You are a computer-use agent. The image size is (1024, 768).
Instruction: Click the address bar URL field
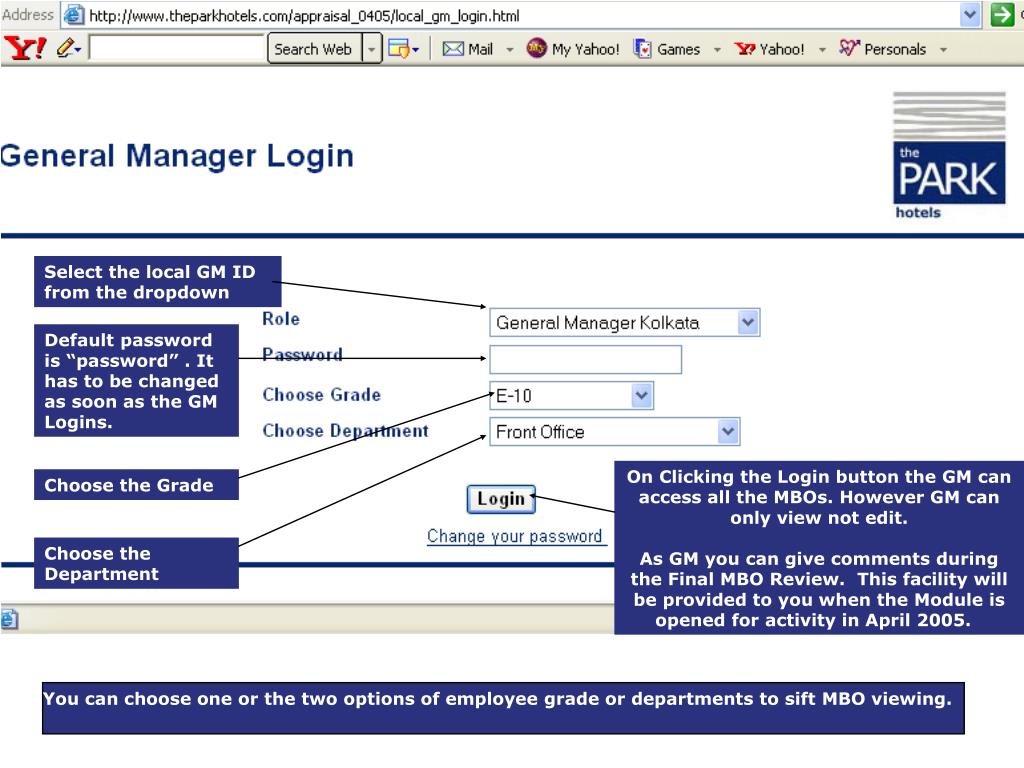tap(522, 15)
